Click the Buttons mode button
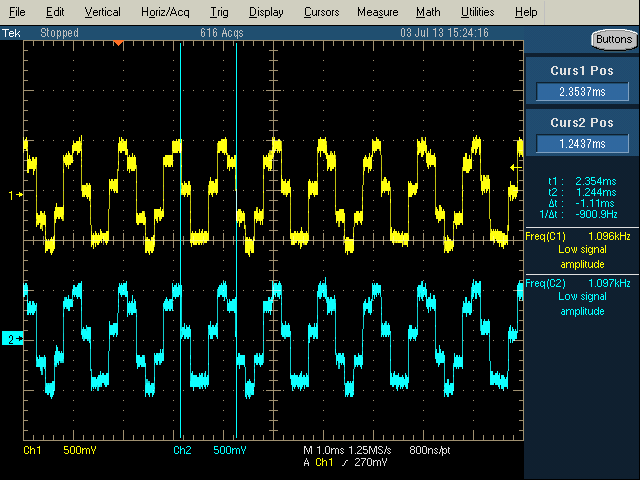 coord(614,40)
